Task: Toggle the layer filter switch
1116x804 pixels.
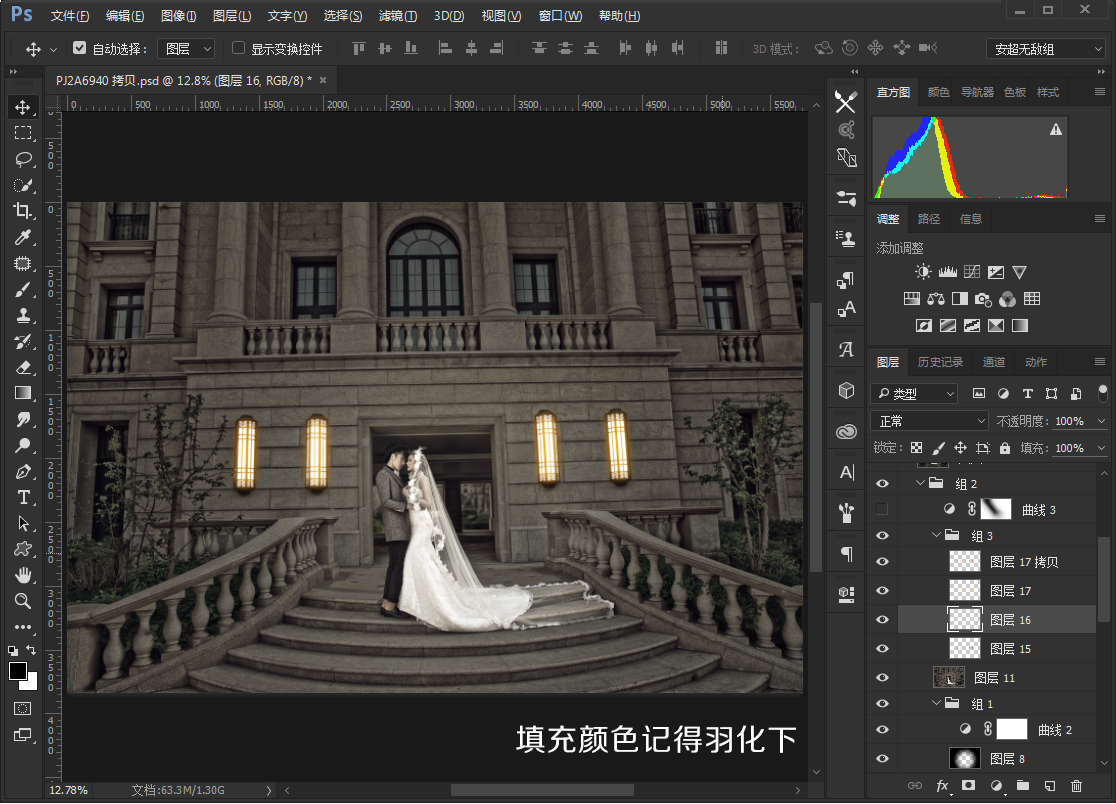Action: (x=1102, y=393)
